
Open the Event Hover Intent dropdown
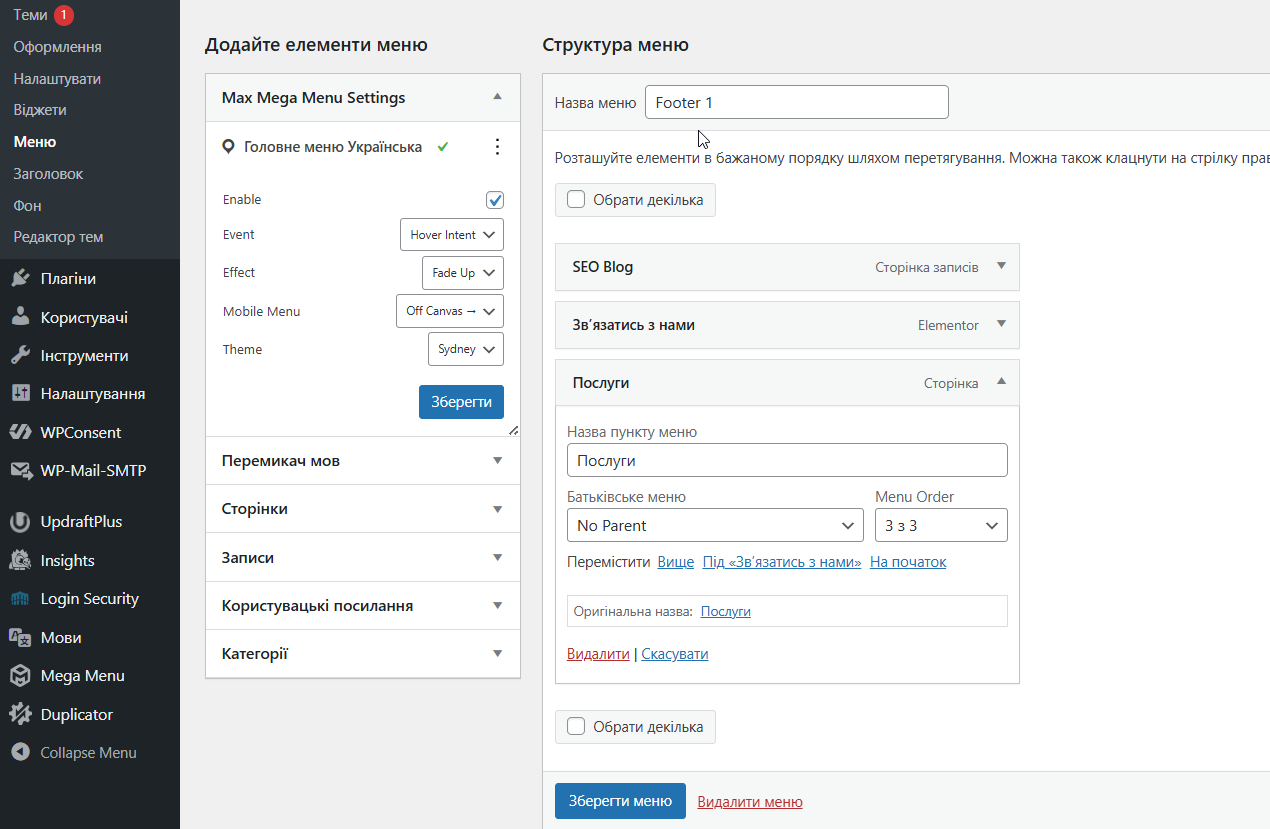click(451, 235)
